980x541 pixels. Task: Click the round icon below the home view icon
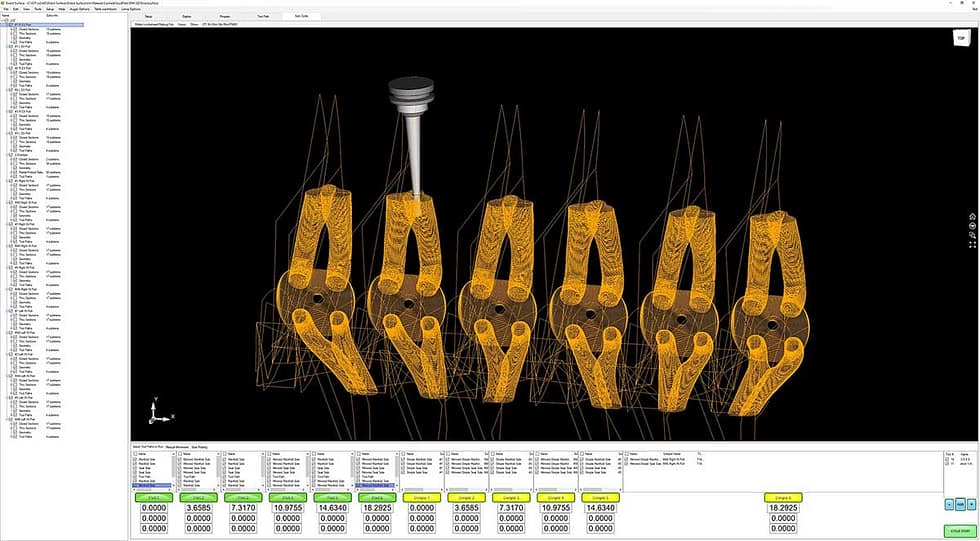972,226
